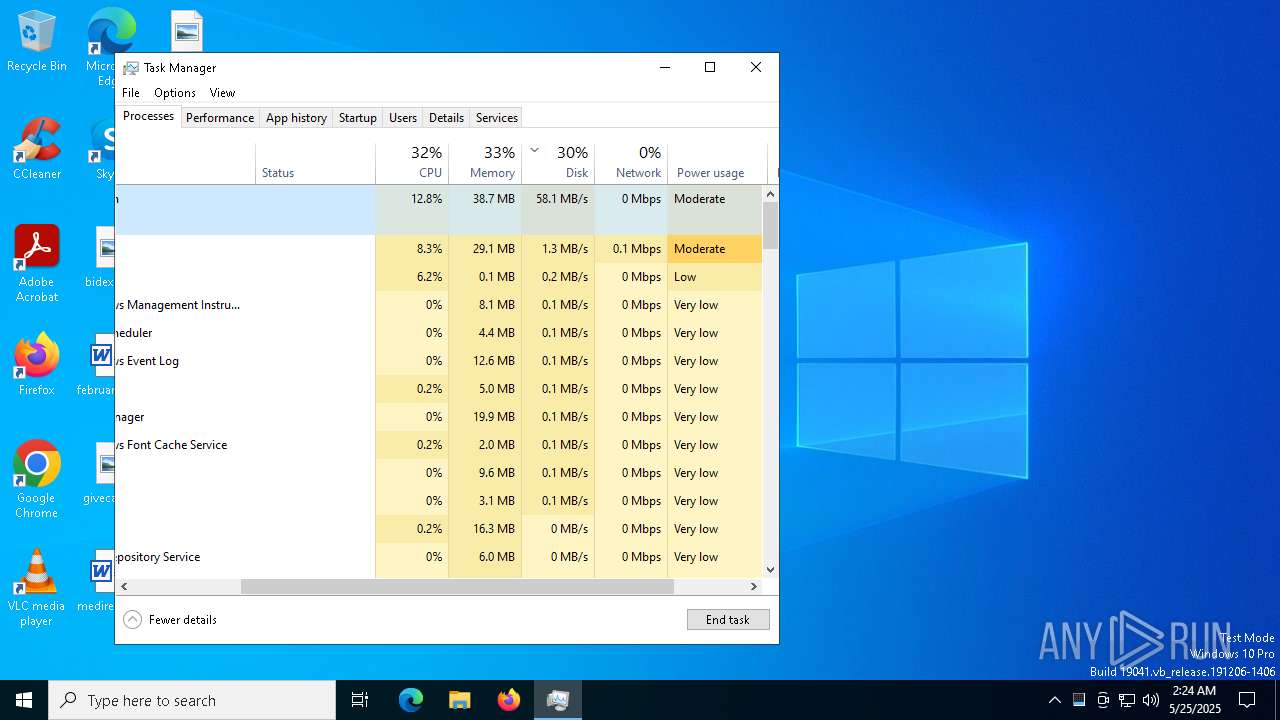Maximize the Task Manager window
Viewport: 1280px width, 720px height.
[710, 68]
